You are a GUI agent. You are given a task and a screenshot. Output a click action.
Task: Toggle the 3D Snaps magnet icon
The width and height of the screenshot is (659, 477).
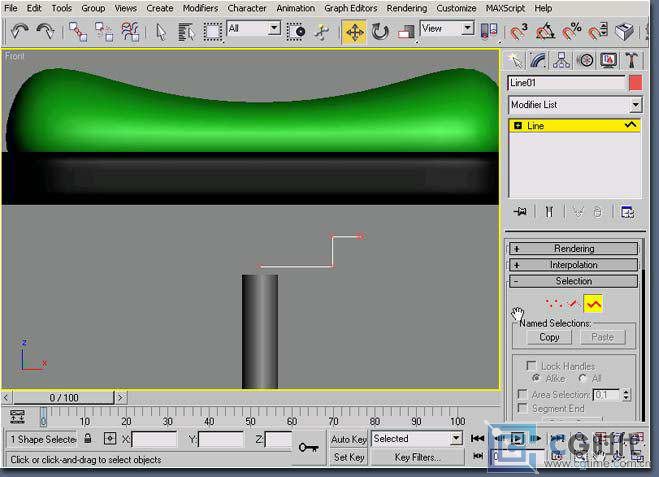tap(518, 32)
